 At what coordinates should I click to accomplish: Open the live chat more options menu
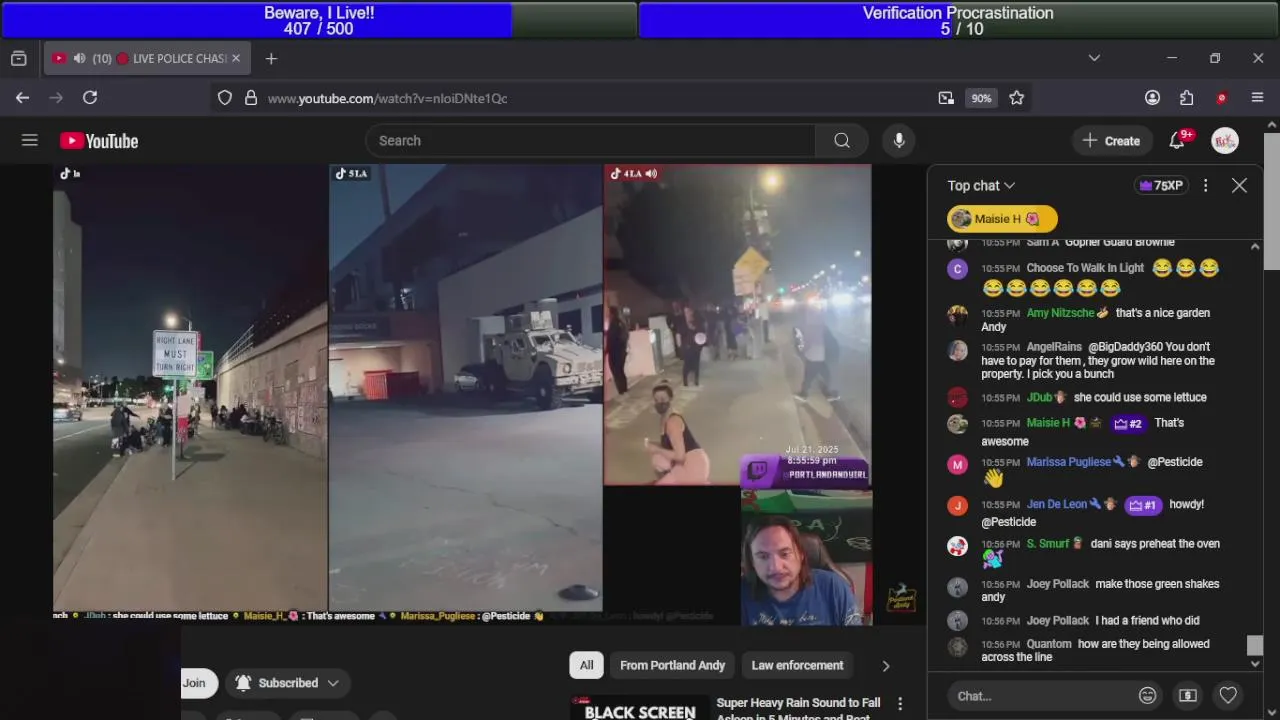(x=1205, y=185)
